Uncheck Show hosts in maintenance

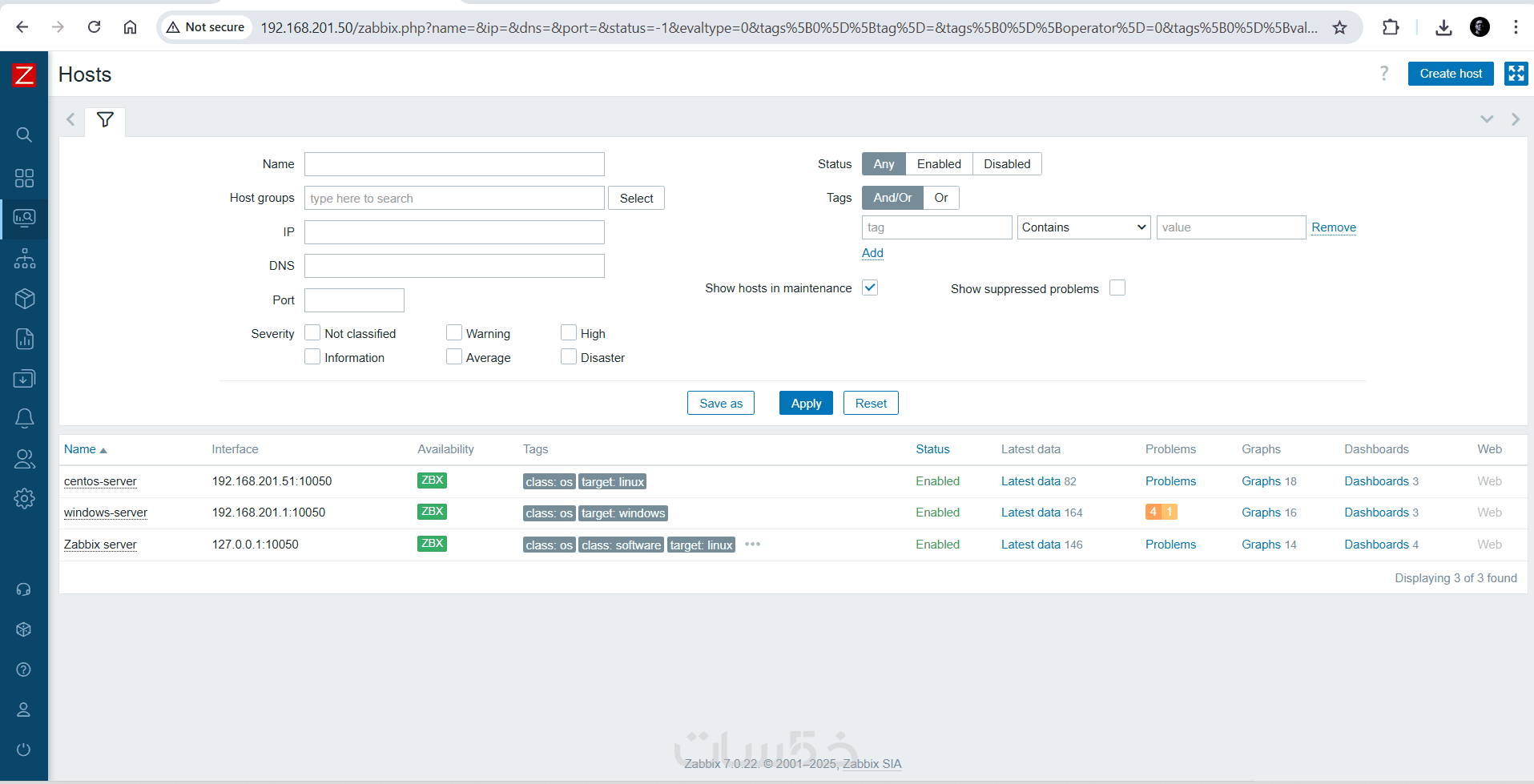[x=870, y=287]
